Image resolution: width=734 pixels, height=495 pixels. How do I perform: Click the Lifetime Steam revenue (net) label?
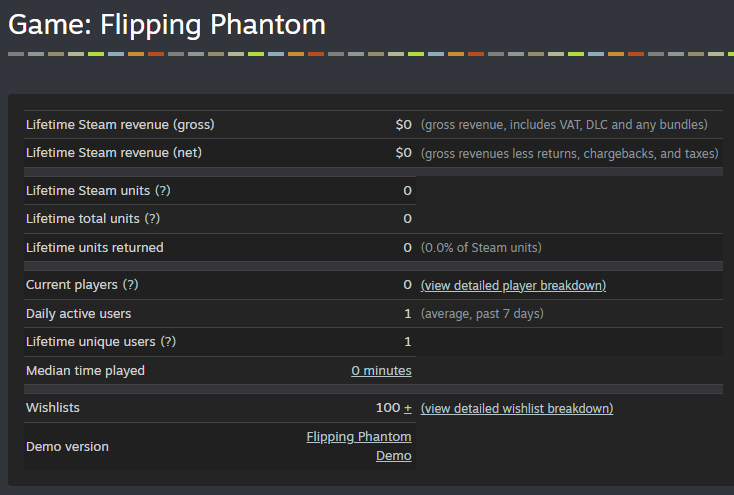click(x=114, y=153)
